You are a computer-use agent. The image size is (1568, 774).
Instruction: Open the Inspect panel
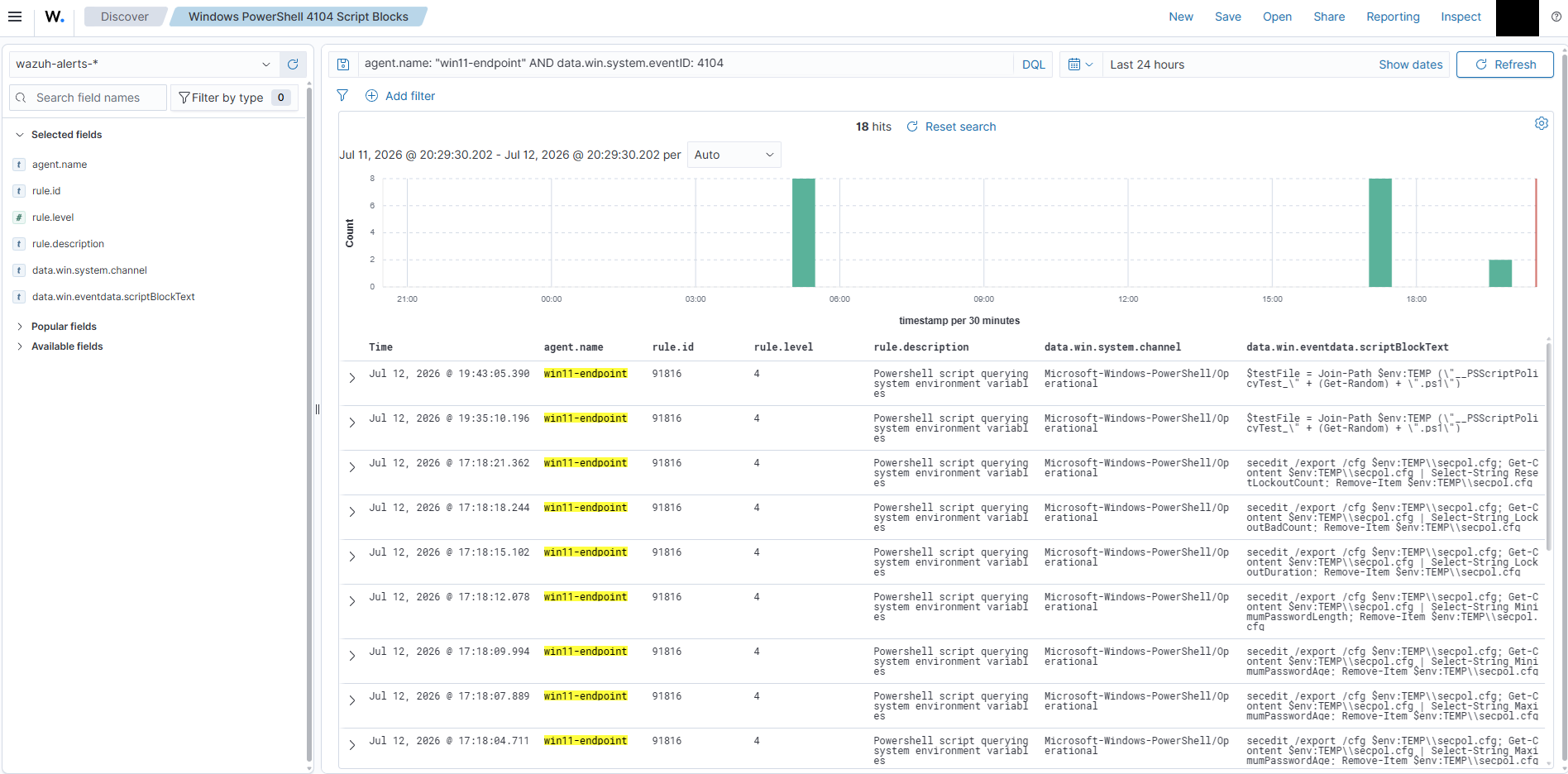(x=1460, y=17)
